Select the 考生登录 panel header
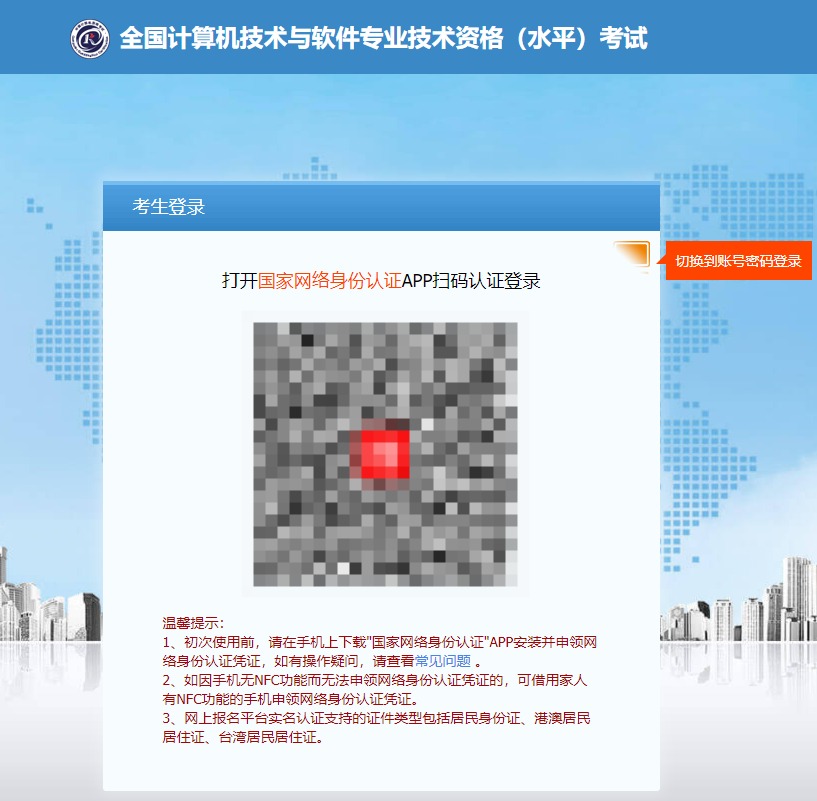817x801 pixels. [x=169, y=207]
